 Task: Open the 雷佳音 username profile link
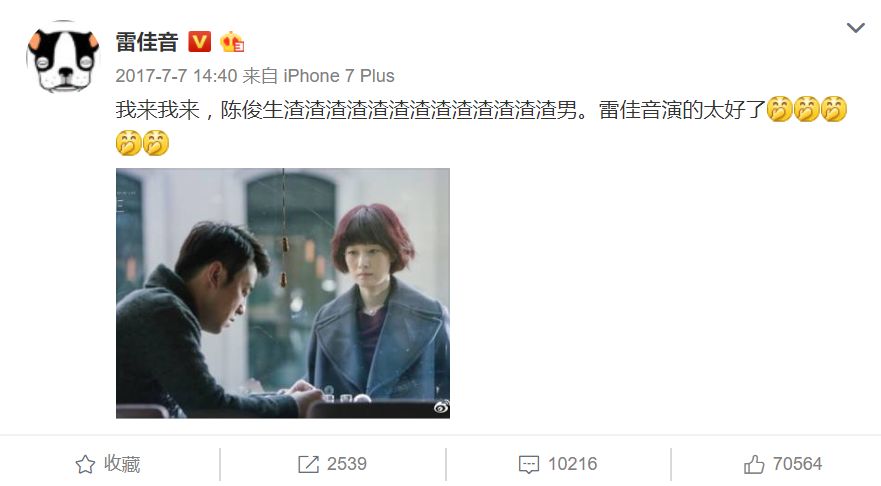[x=147, y=42]
